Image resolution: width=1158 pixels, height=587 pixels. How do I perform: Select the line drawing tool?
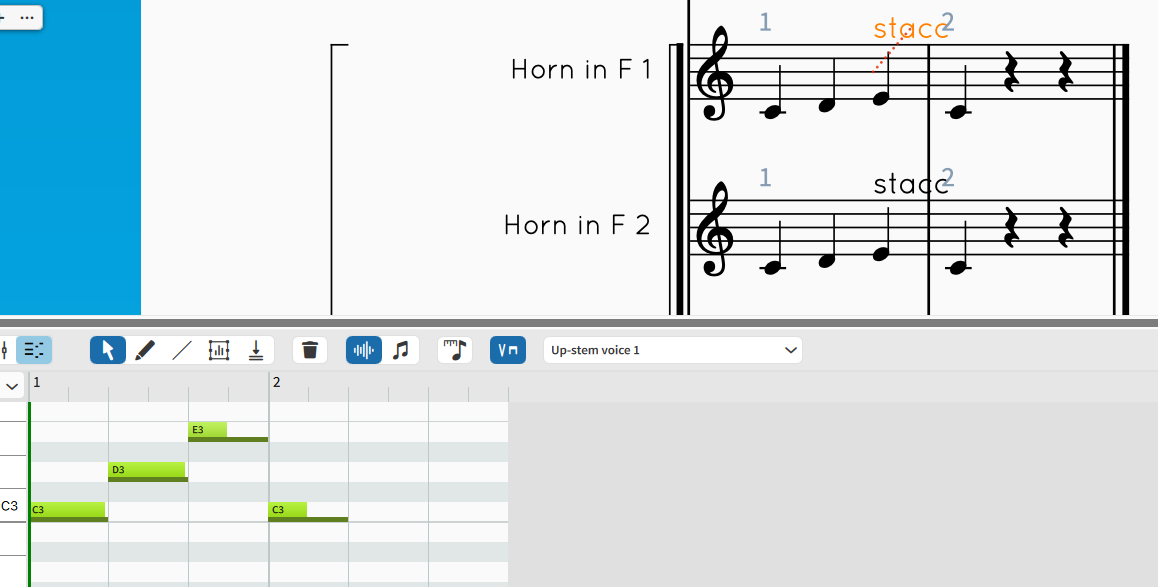click(182, 350)
